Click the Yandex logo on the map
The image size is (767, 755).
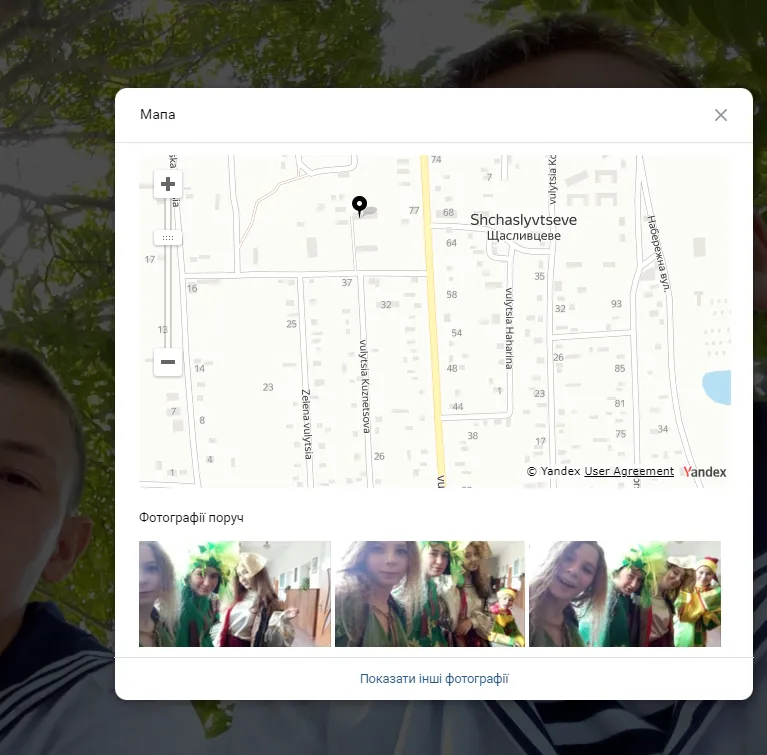(x=705, y=472)
